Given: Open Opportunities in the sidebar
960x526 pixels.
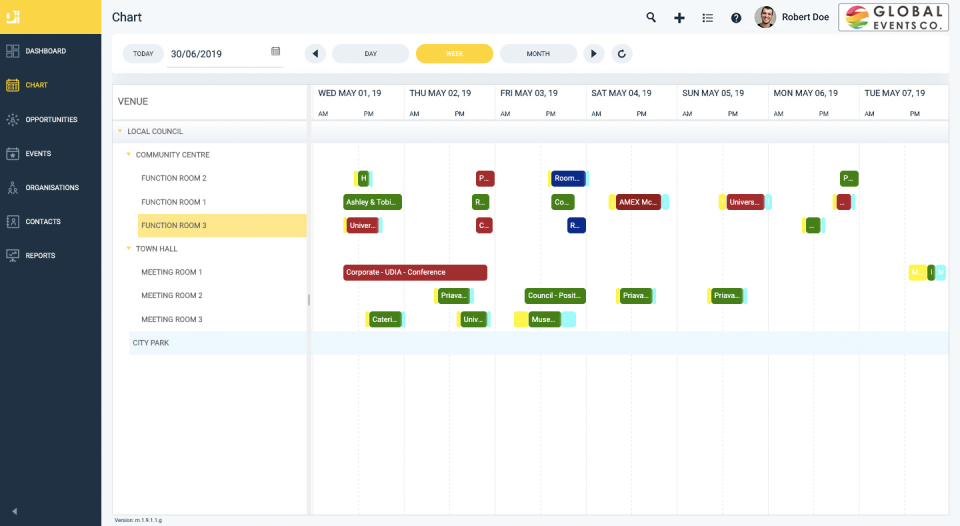Looking at the screenshot, I should [x=50, y=119].
